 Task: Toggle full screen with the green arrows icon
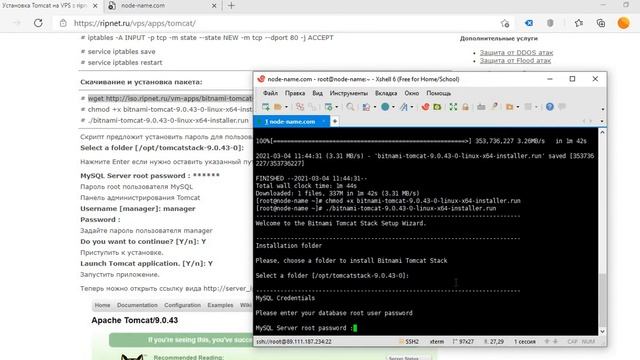click(453, 107)
